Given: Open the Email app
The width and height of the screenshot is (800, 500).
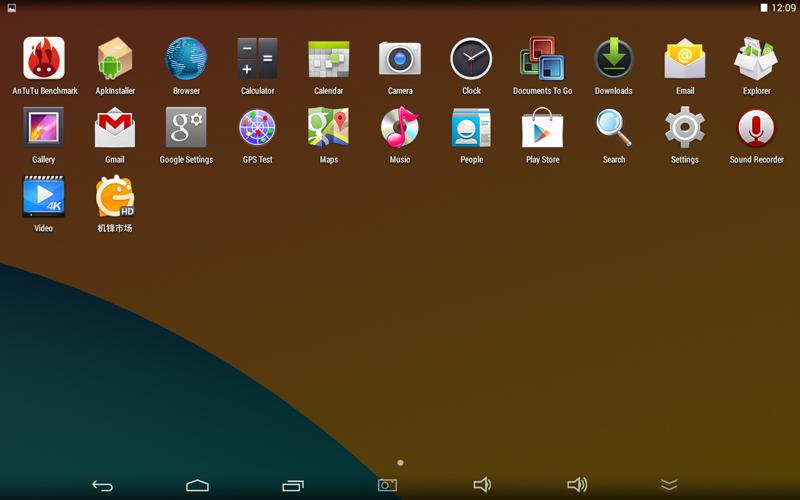Looking at the screenshot, I should [685, 59].
